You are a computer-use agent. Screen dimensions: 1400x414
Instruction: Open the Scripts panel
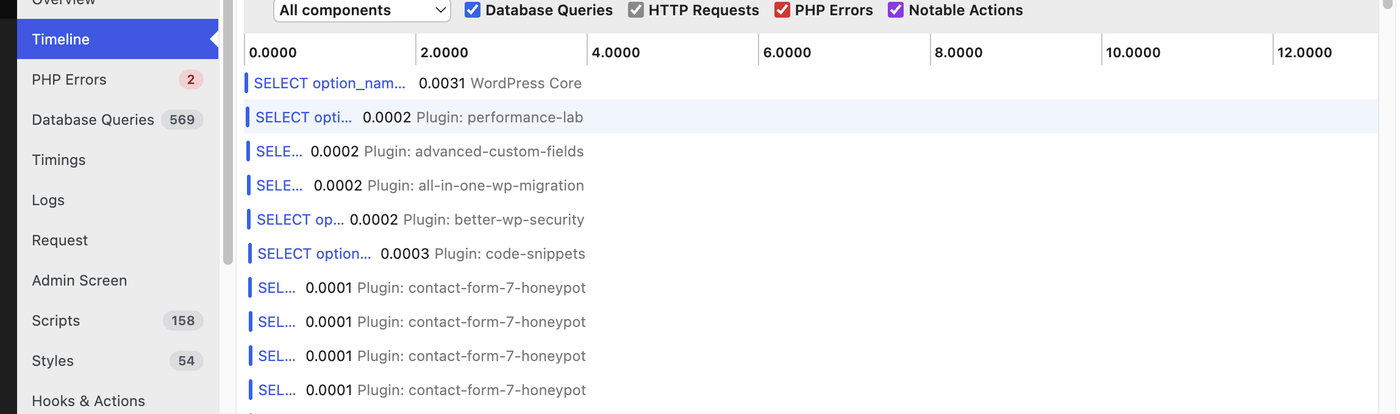point(117,320)
